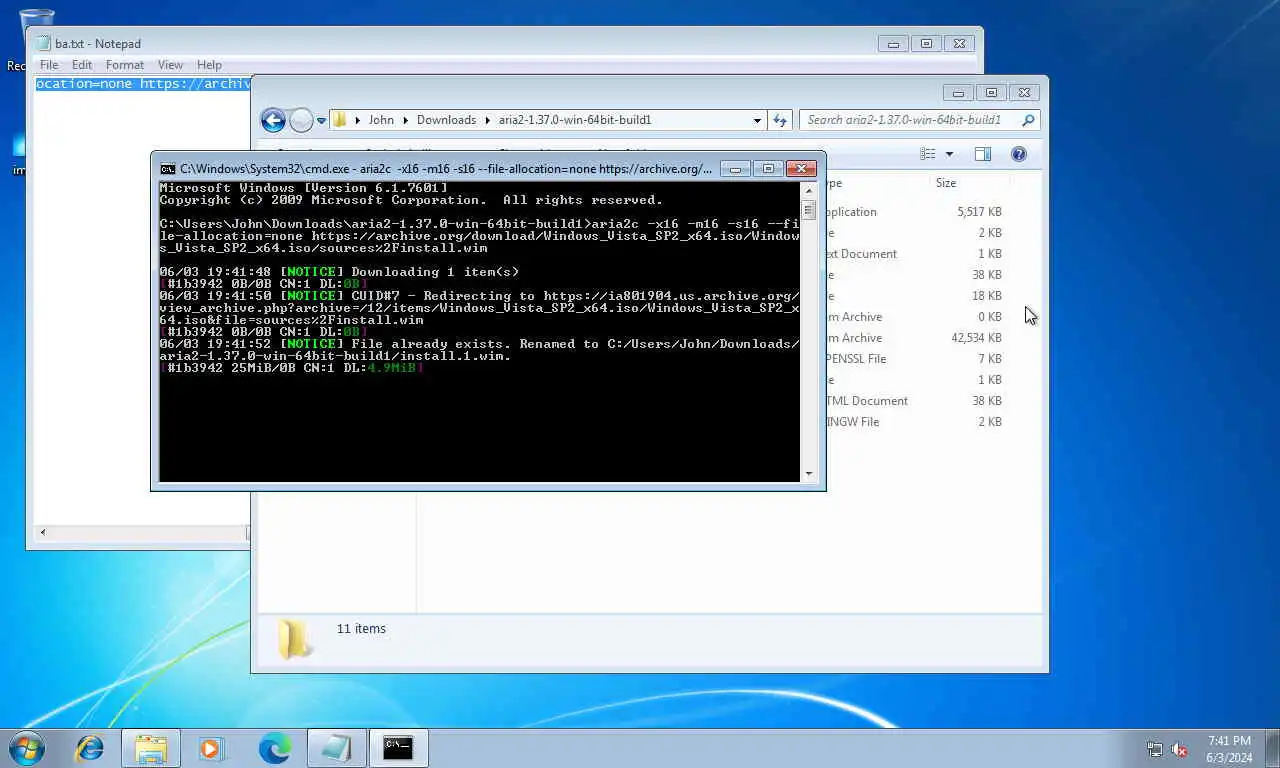Expand the arrow after John breadcrumb

pyautogui.click(x=406, y=120)
